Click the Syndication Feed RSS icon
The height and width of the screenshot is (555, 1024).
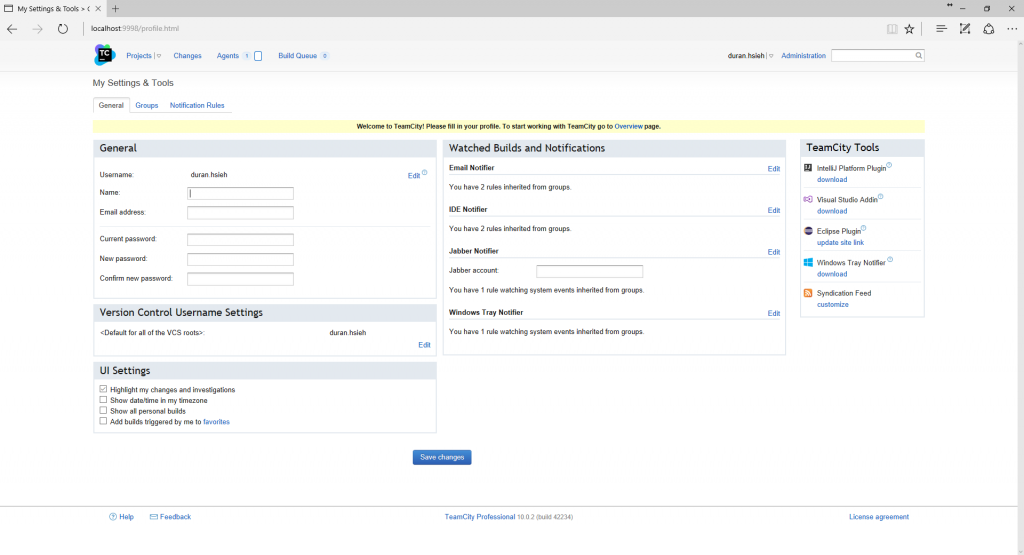coord(808,293)
